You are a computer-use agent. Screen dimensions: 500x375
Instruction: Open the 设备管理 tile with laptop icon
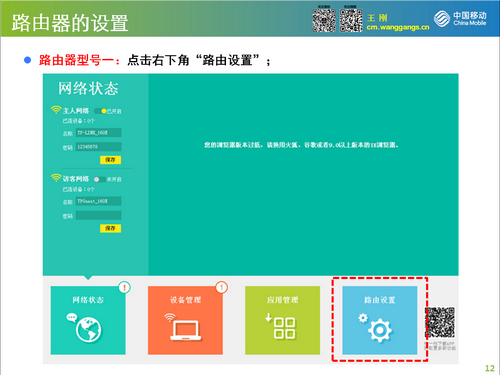coord(185,320)
